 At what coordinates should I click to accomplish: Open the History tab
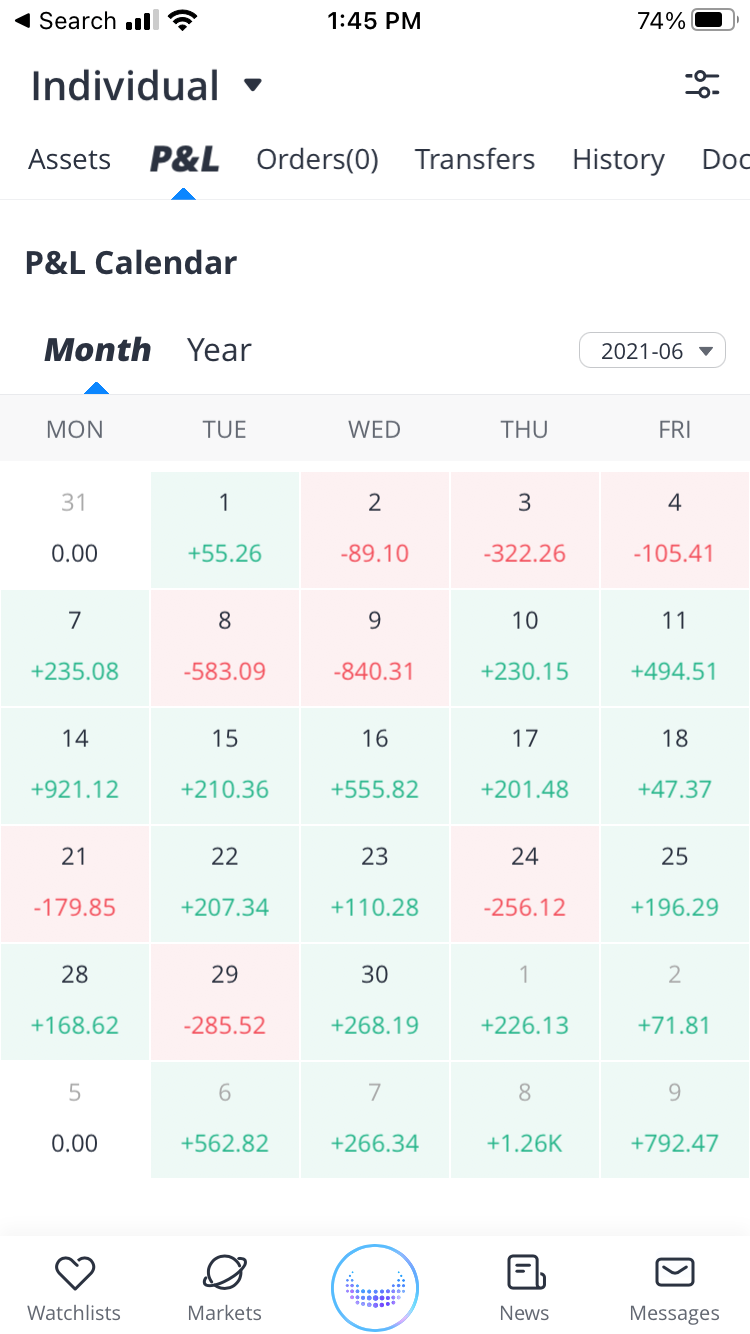[618, 160]
